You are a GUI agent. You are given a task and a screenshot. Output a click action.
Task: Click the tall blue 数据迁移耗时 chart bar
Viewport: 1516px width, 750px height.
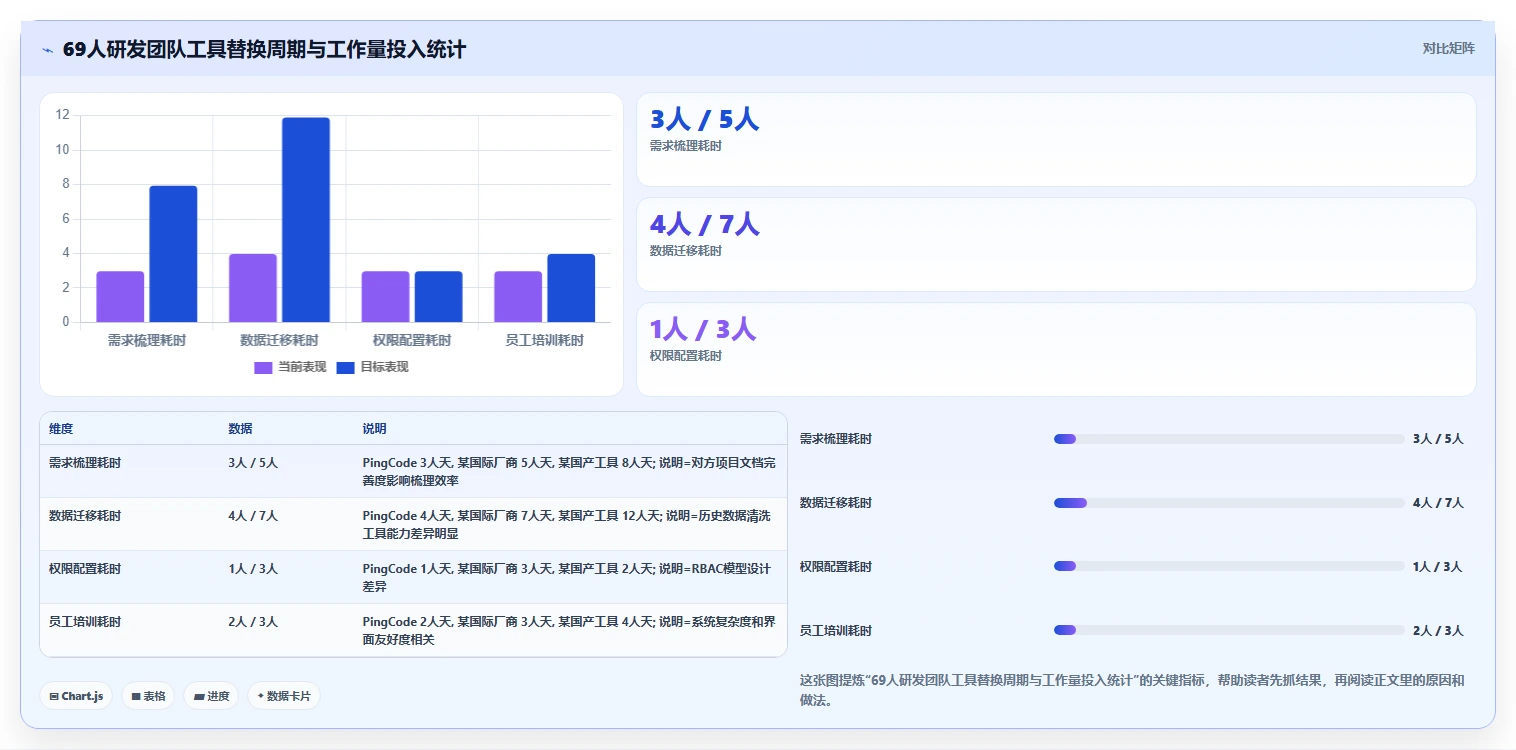[306, 220]
